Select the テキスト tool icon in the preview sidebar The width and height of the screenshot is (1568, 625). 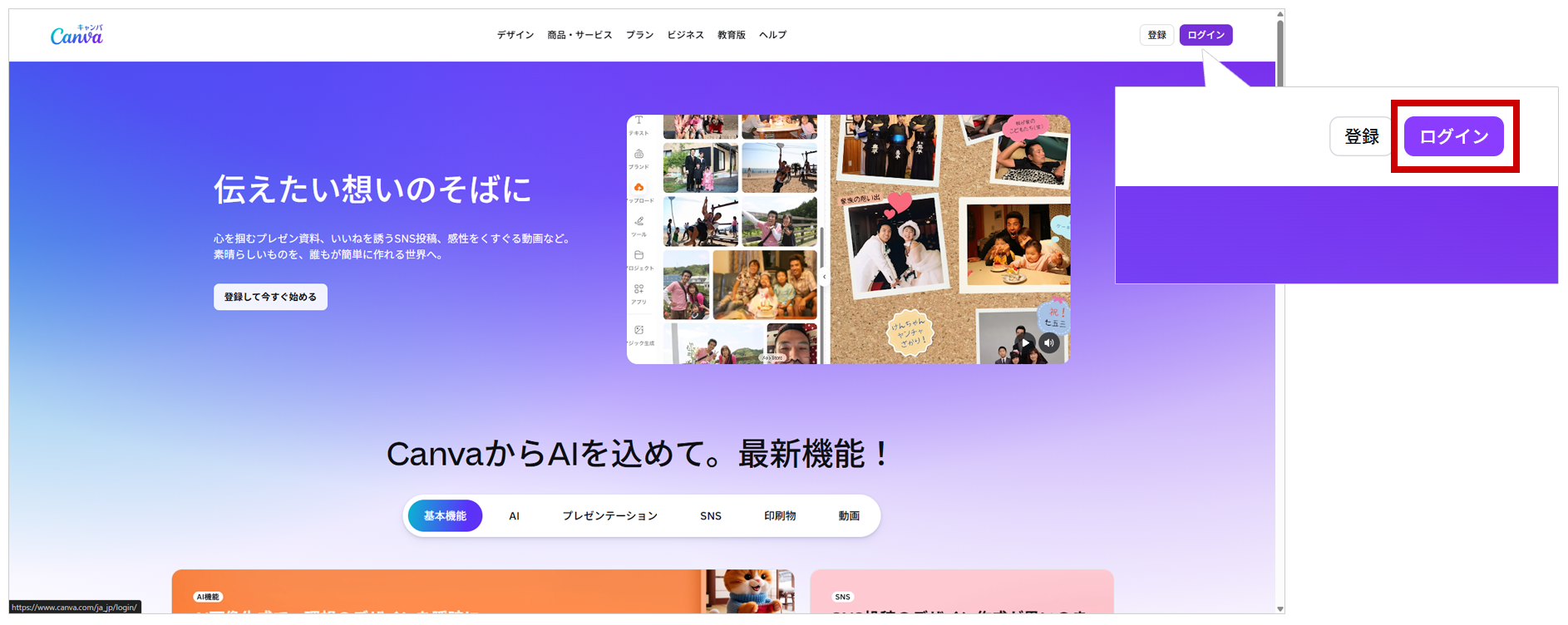coord(639,121)
